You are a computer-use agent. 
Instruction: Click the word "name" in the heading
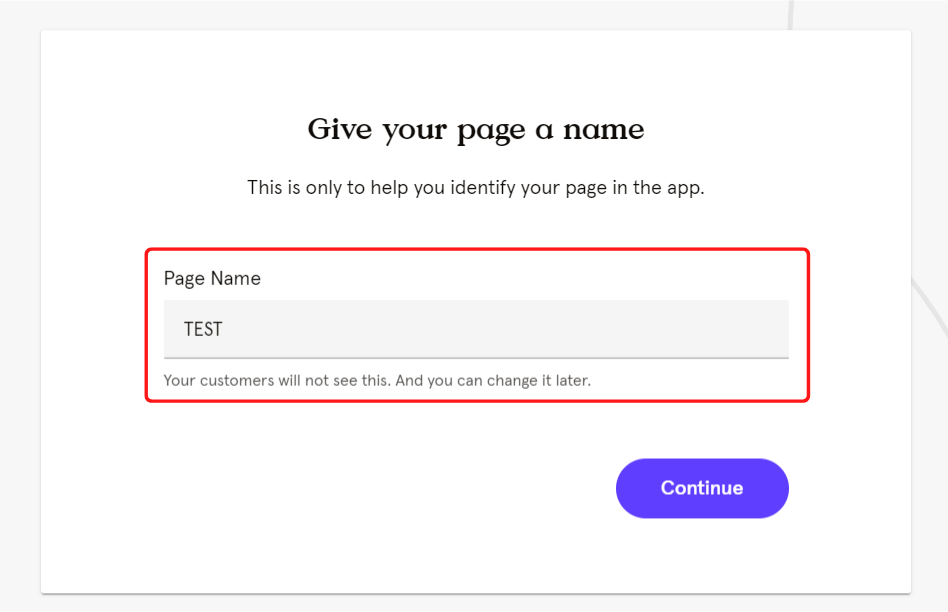(604, 129)
